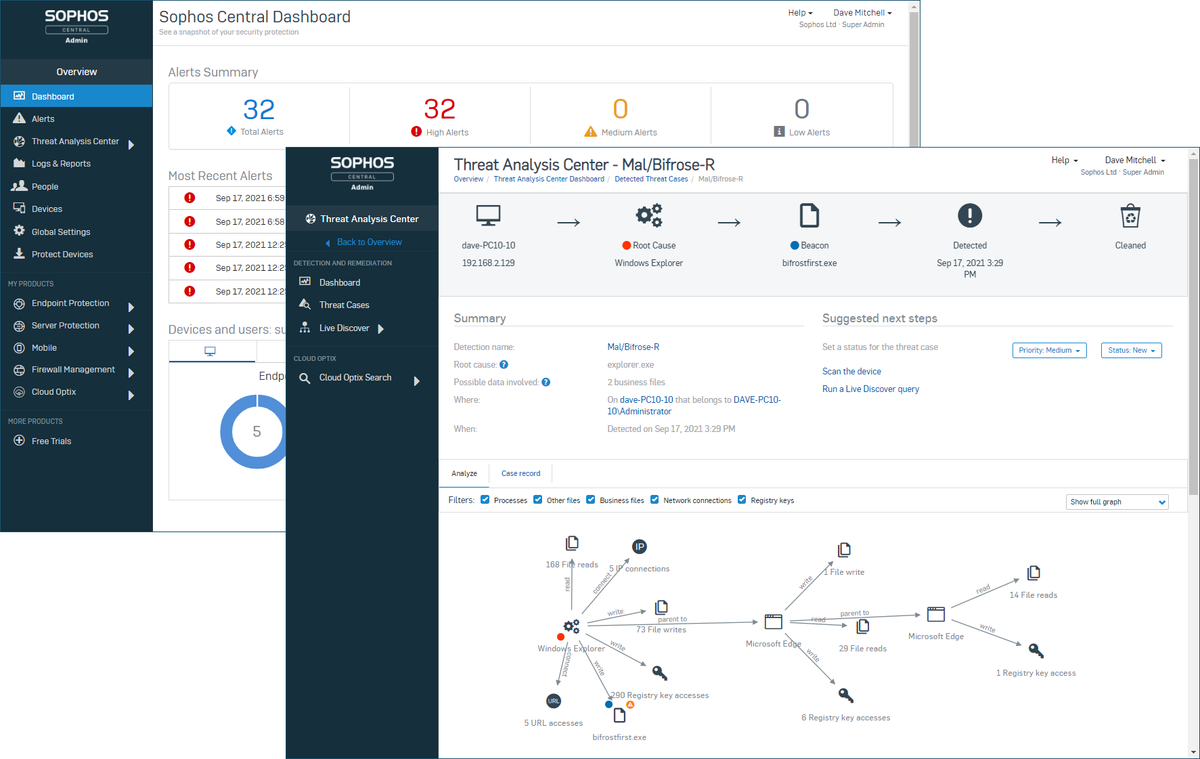Image resolution: width=1200 pixels, height=759 pixels.
Task: Open the Help menu
Action: point(1064,159)
